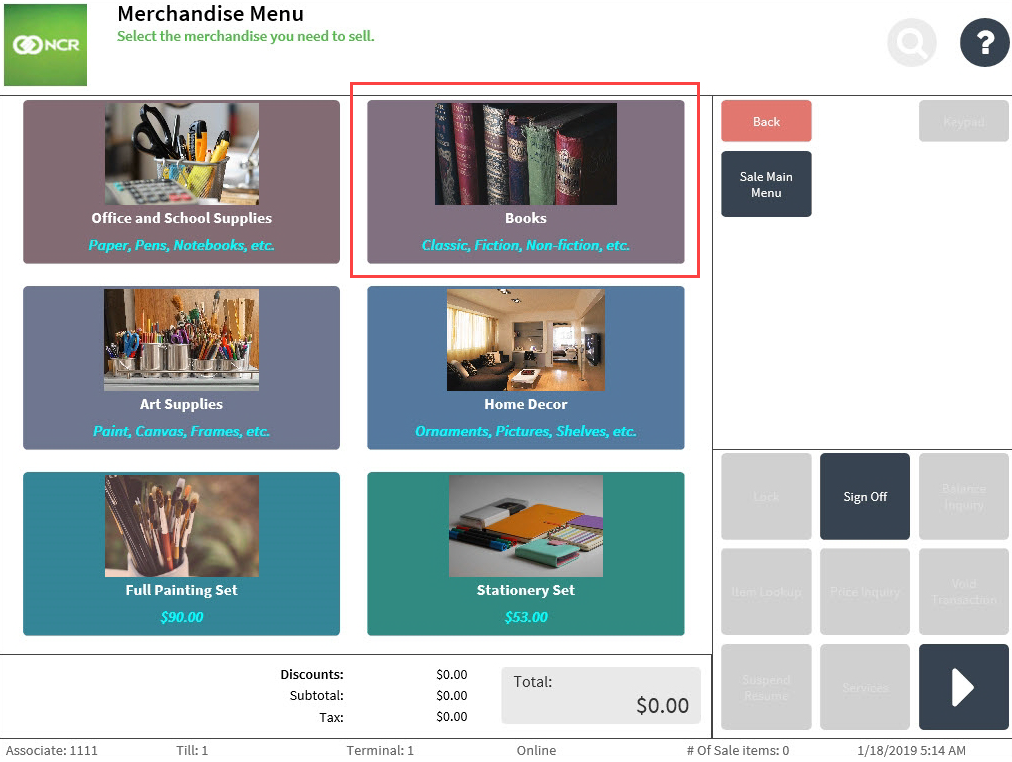The width and height of the screenshot is (1012, 762).
Task: Click the magnifying glass search icon
Action: point(911,43)
